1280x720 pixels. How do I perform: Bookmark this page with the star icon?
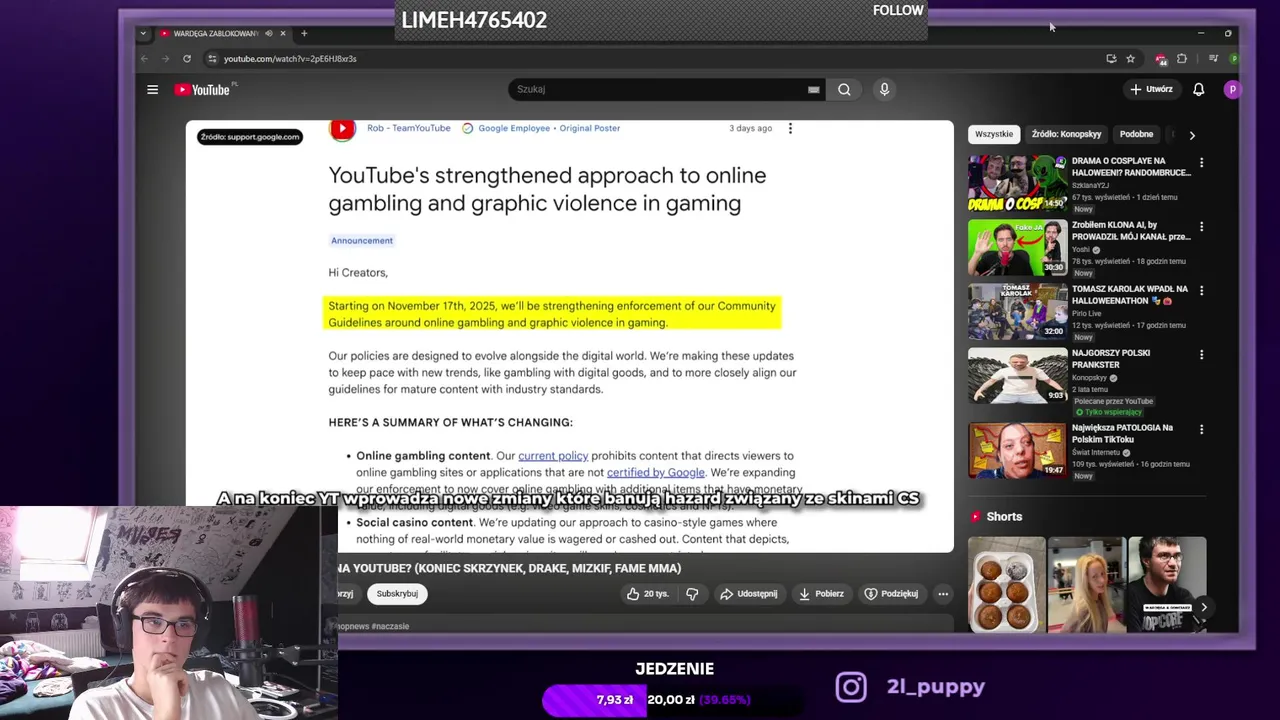click(x=1130, y=59)
